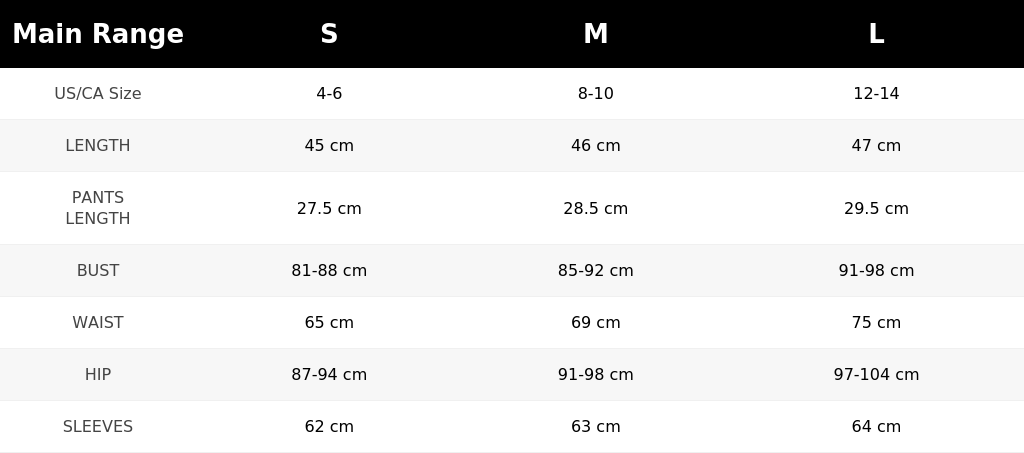Click the HIP row label
This screenshot has width=1024, height=453.
(98, 375)
